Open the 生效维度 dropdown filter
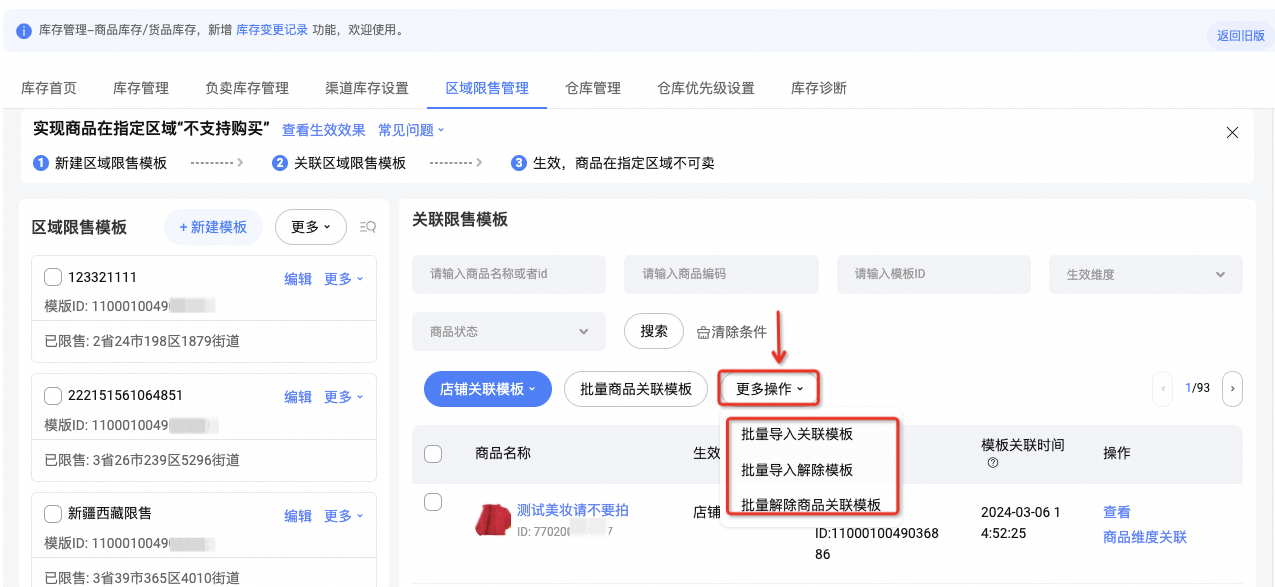The width and height of the screenshot is (1275, 587). (1145, 274)
